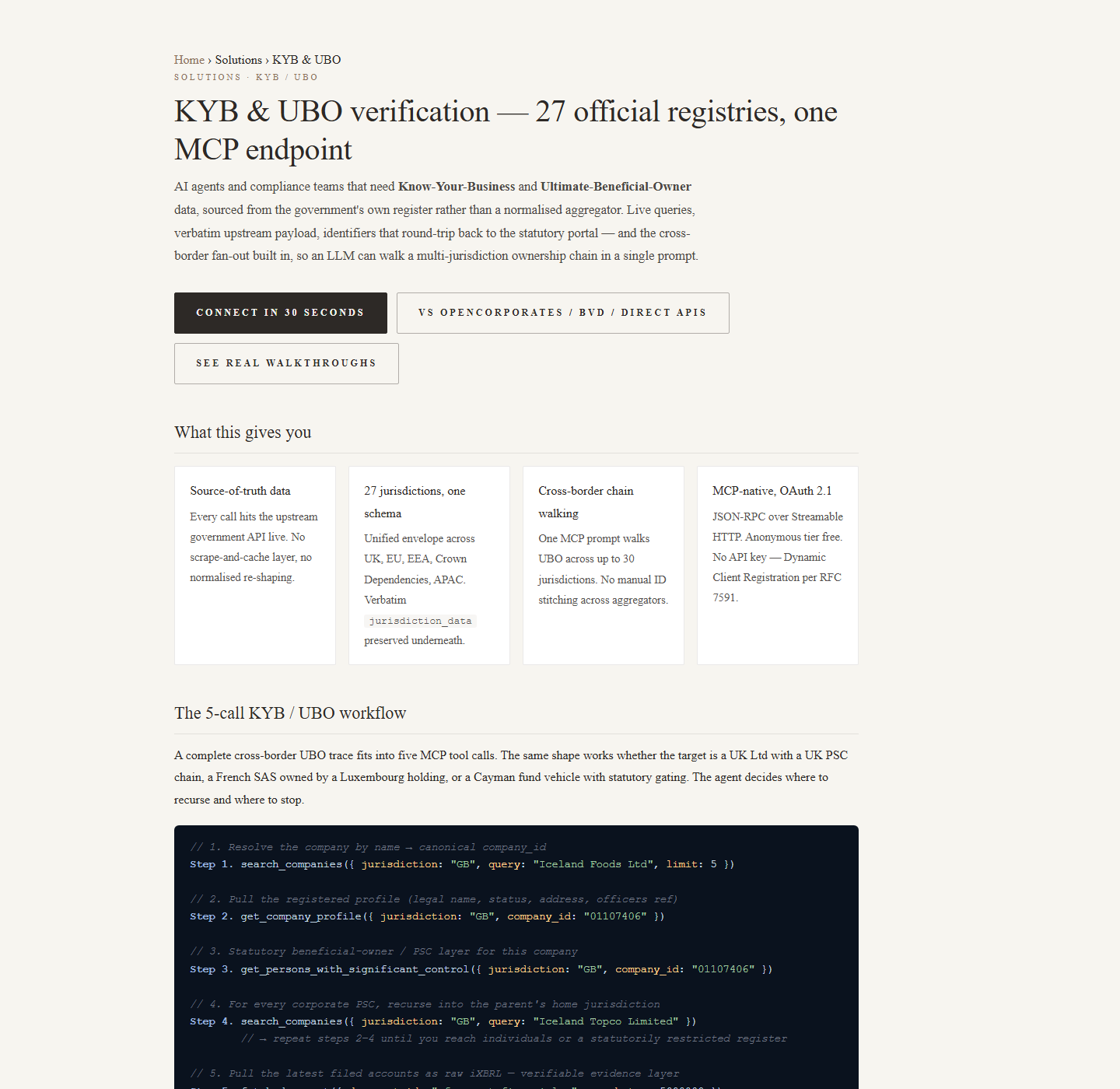Click the Step 4 Iceland Topco Limited code line

point(443,1021)
